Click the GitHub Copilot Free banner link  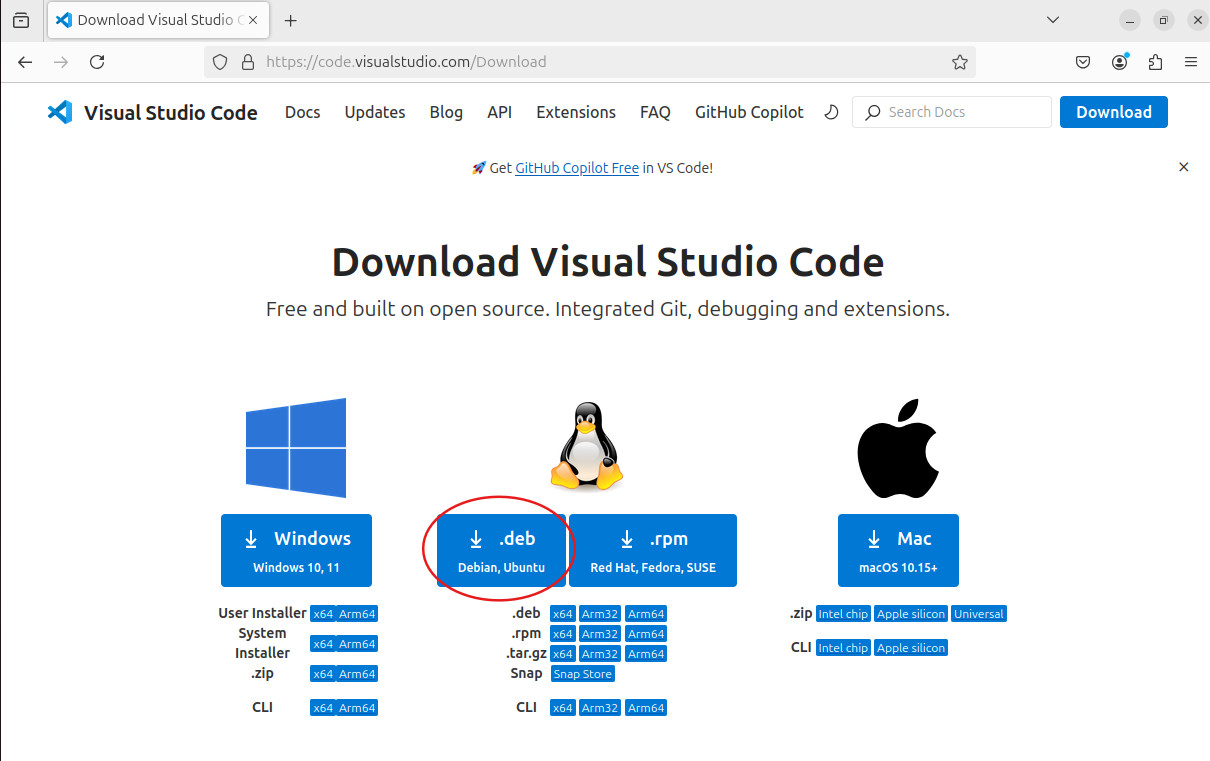[577, 168]
